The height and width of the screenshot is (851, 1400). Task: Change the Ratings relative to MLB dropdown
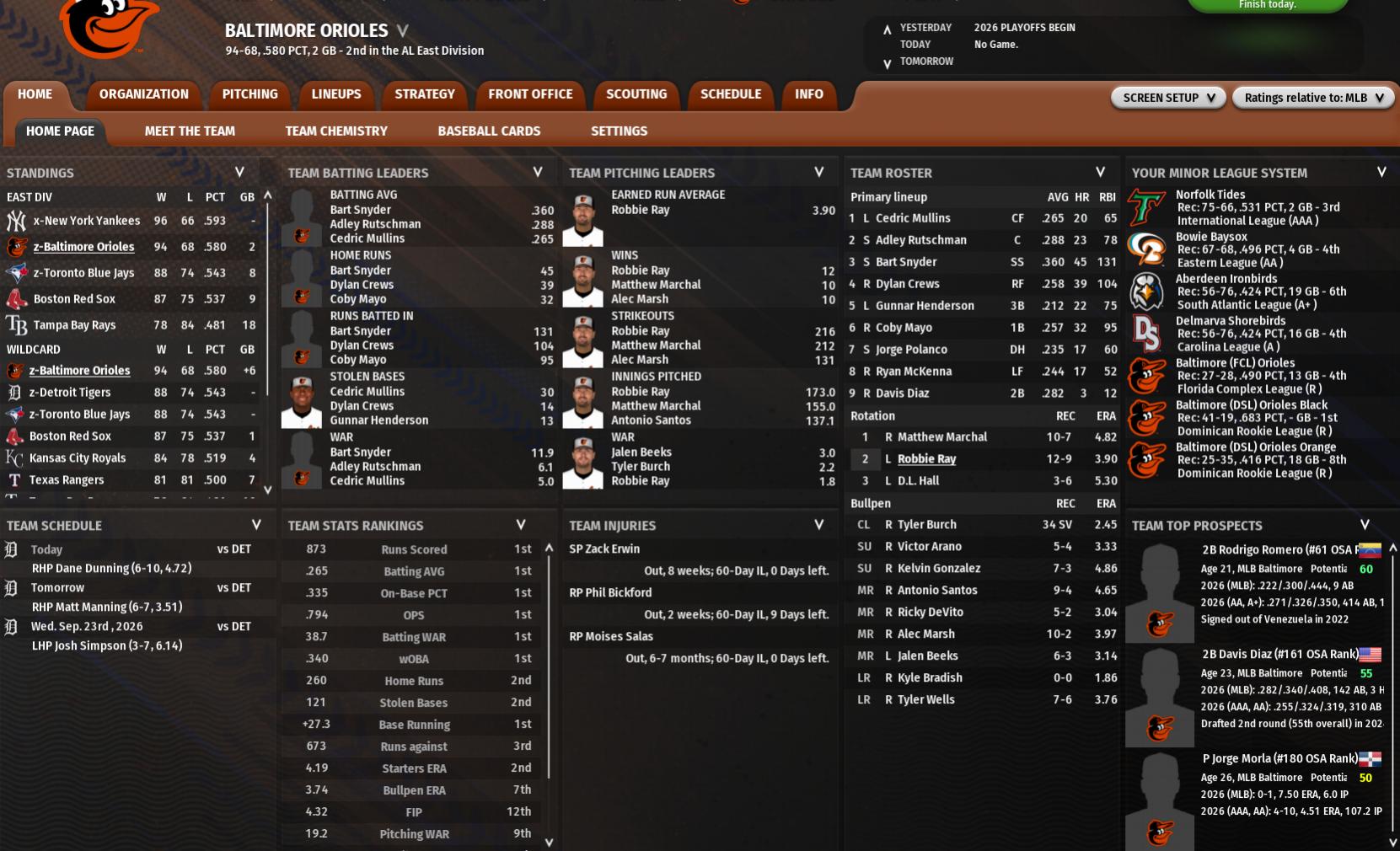point(1313,98)
